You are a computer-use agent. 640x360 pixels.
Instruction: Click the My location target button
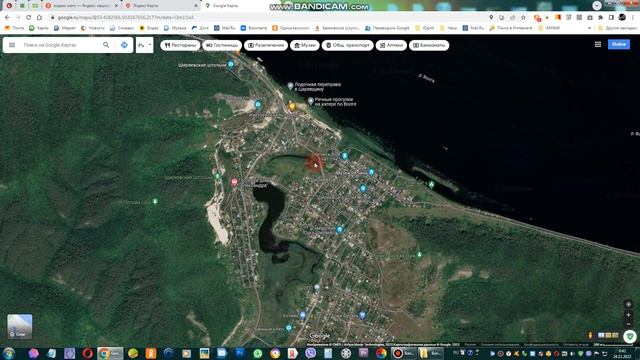click(629, 304)
